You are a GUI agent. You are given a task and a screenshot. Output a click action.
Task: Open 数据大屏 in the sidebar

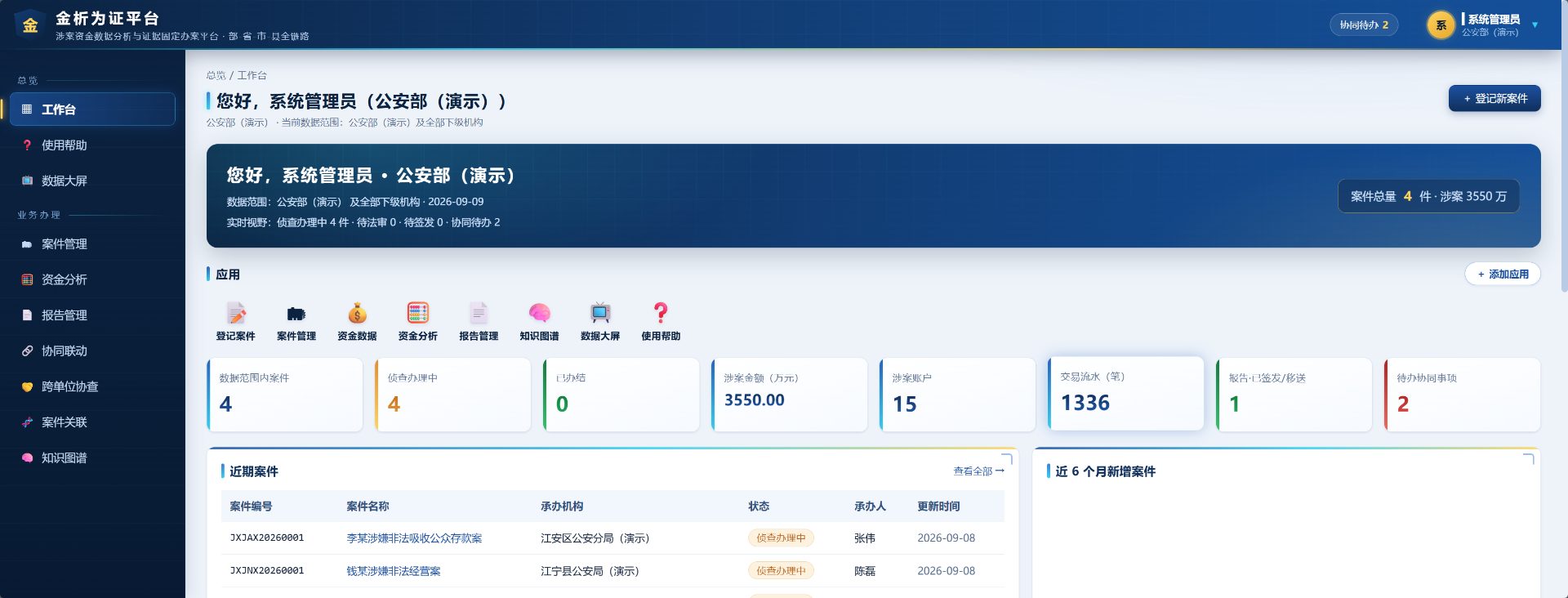click(x=92, y=181)
